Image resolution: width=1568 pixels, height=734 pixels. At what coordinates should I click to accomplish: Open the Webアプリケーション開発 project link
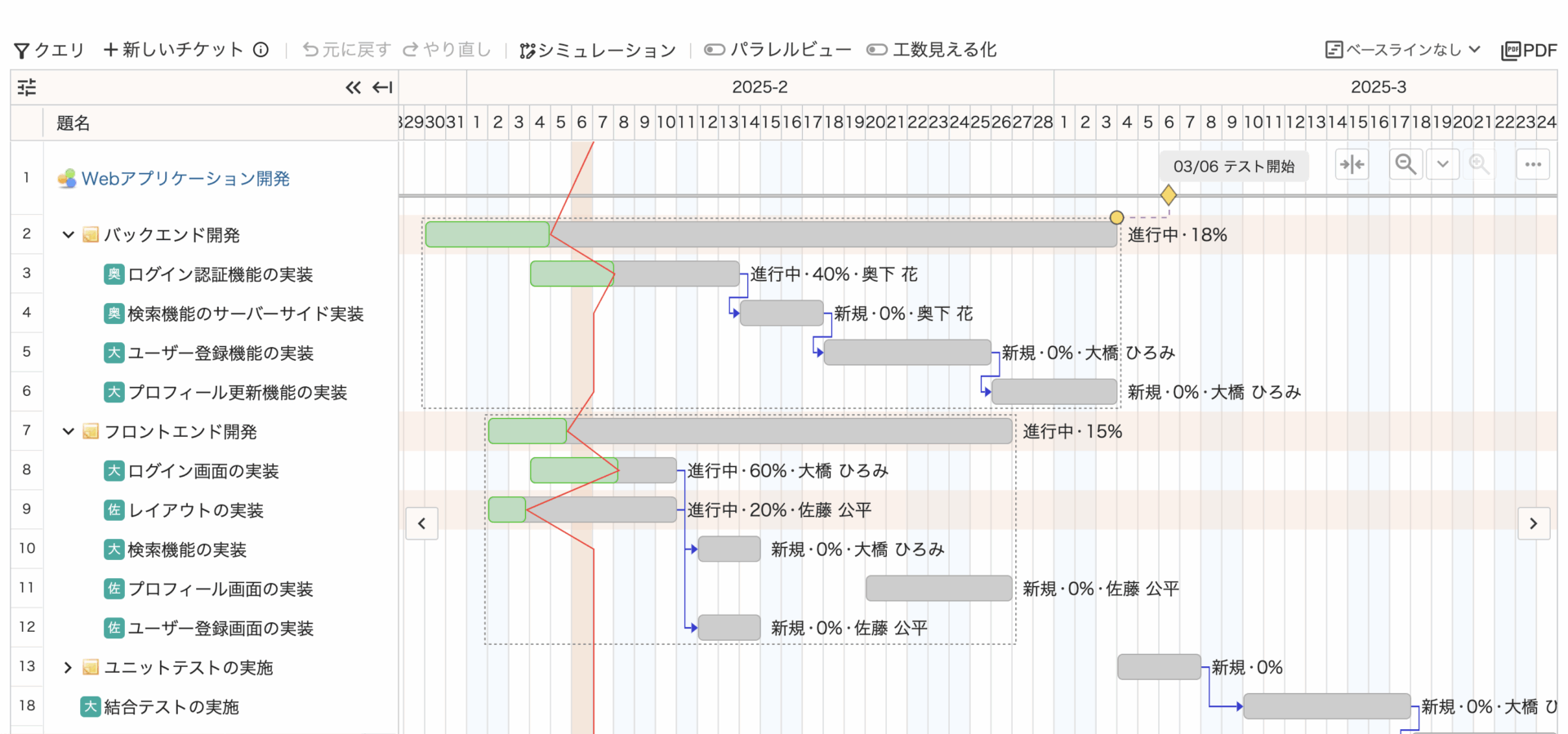[x=185, y=179]
